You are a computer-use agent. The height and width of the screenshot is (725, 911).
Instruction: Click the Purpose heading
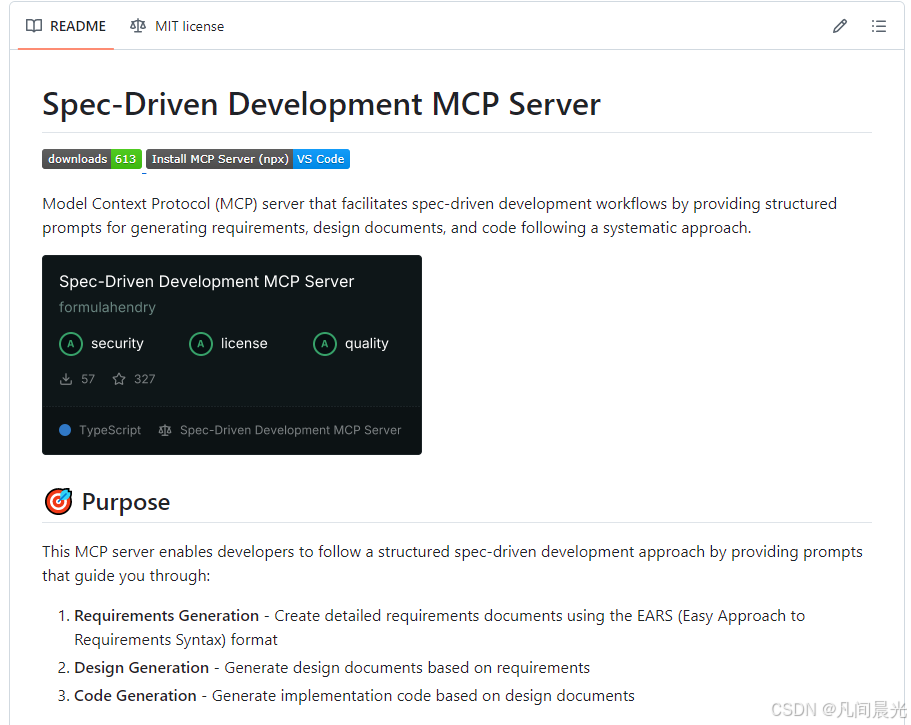click(x=125, y=502)
